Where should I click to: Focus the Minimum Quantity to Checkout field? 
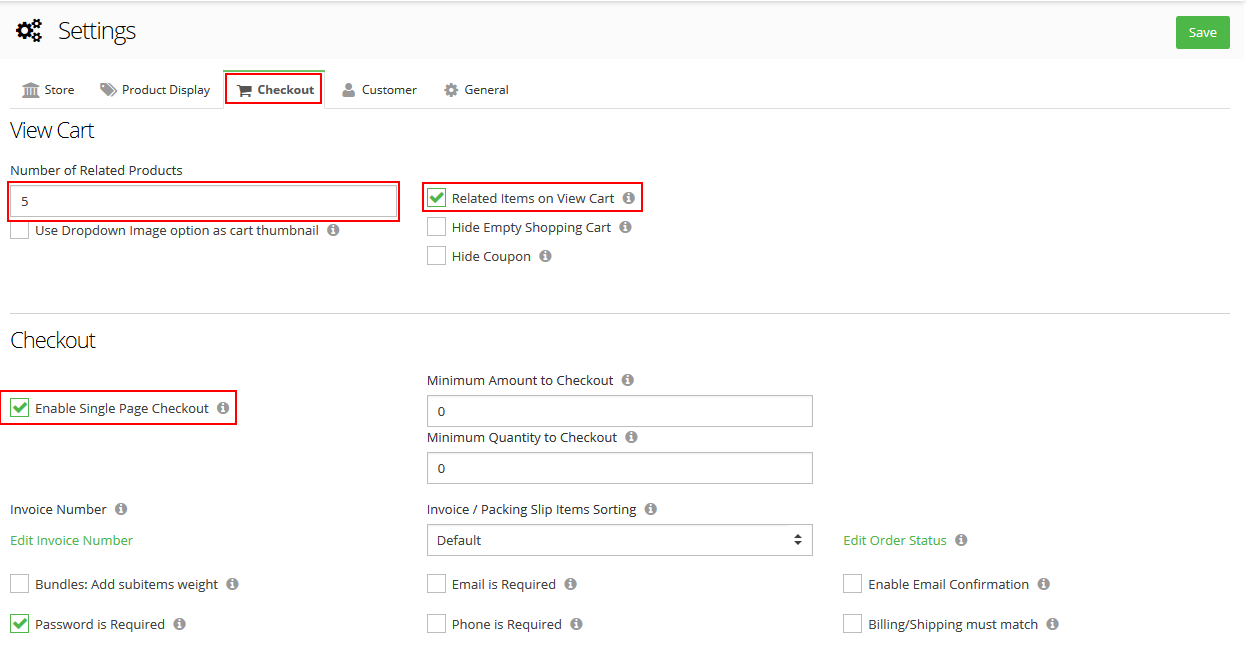619,468
